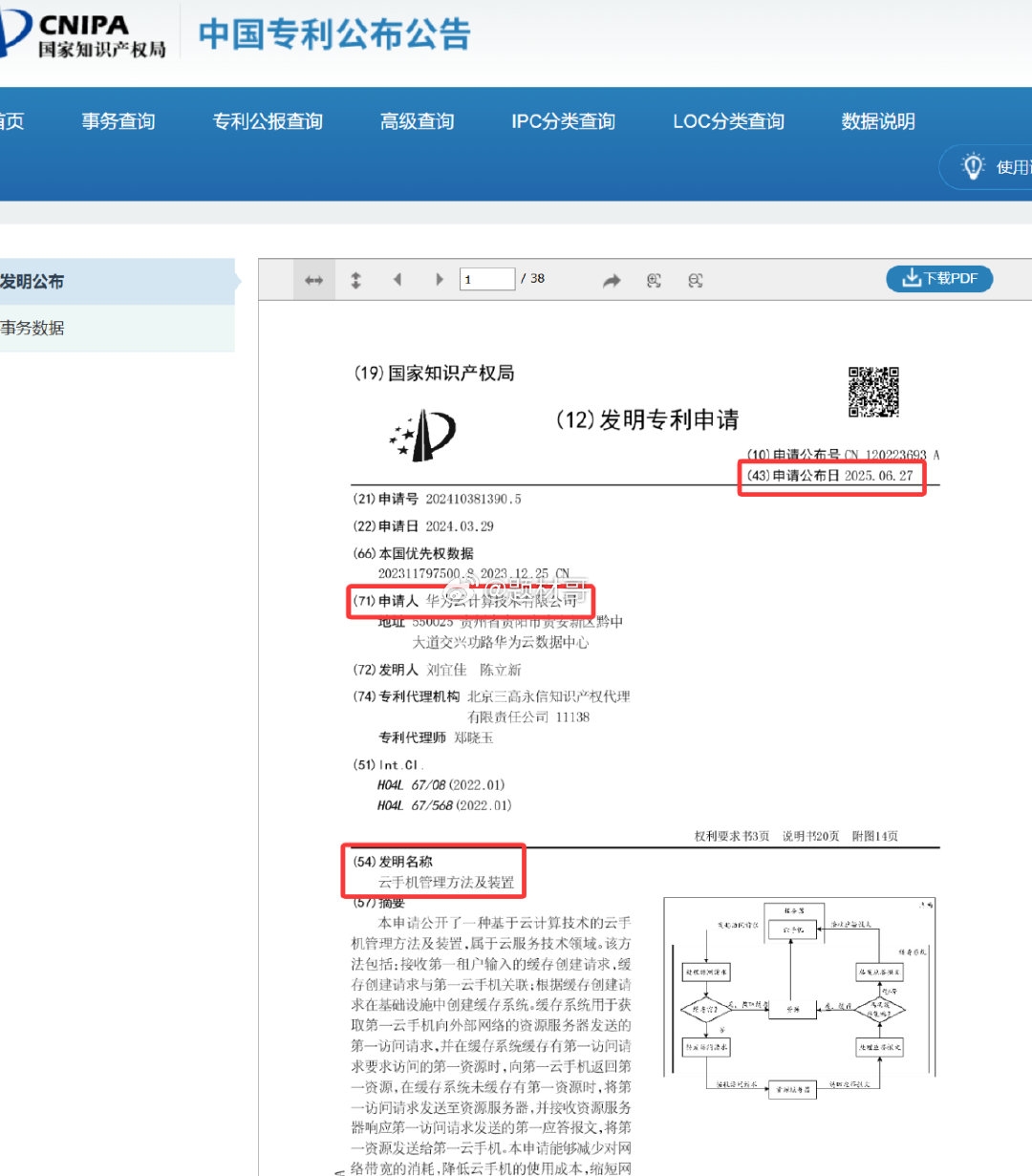Viewport: 1032px width, 1176px height.
Task: Click the application number 202410381390.5 text
Action: pyautogui.click(x=474, y=499)
